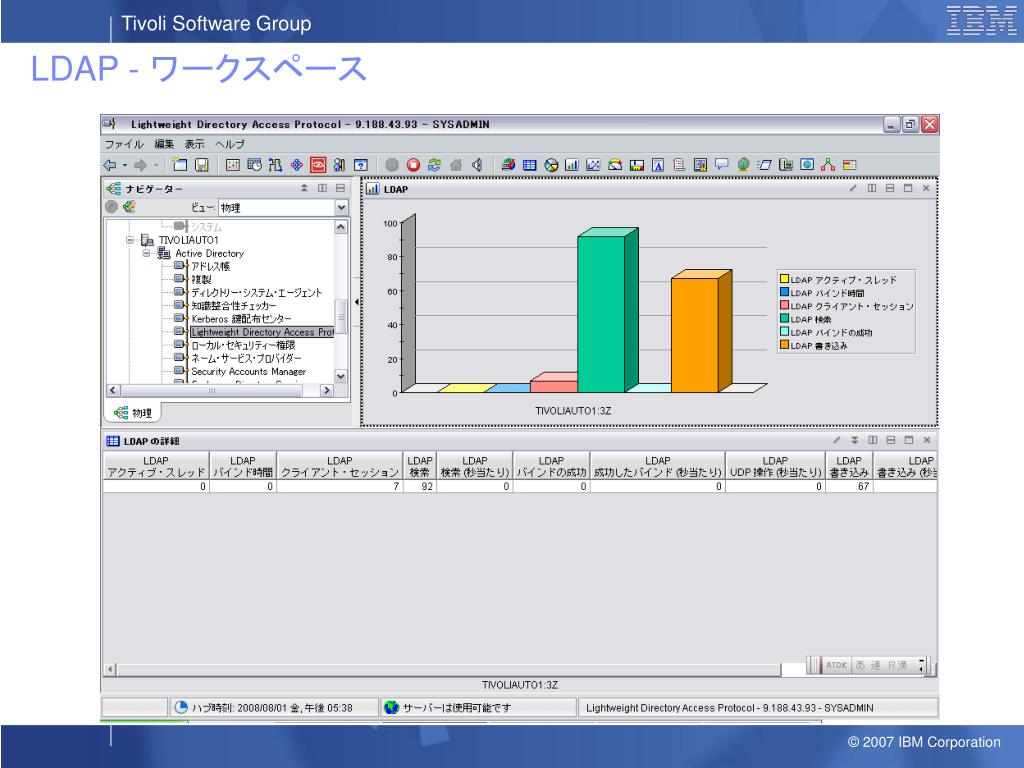Maximize the LDAP chart pane
Image resolution: width=1024 pixels, height=768 pixels.
point(908,188)
